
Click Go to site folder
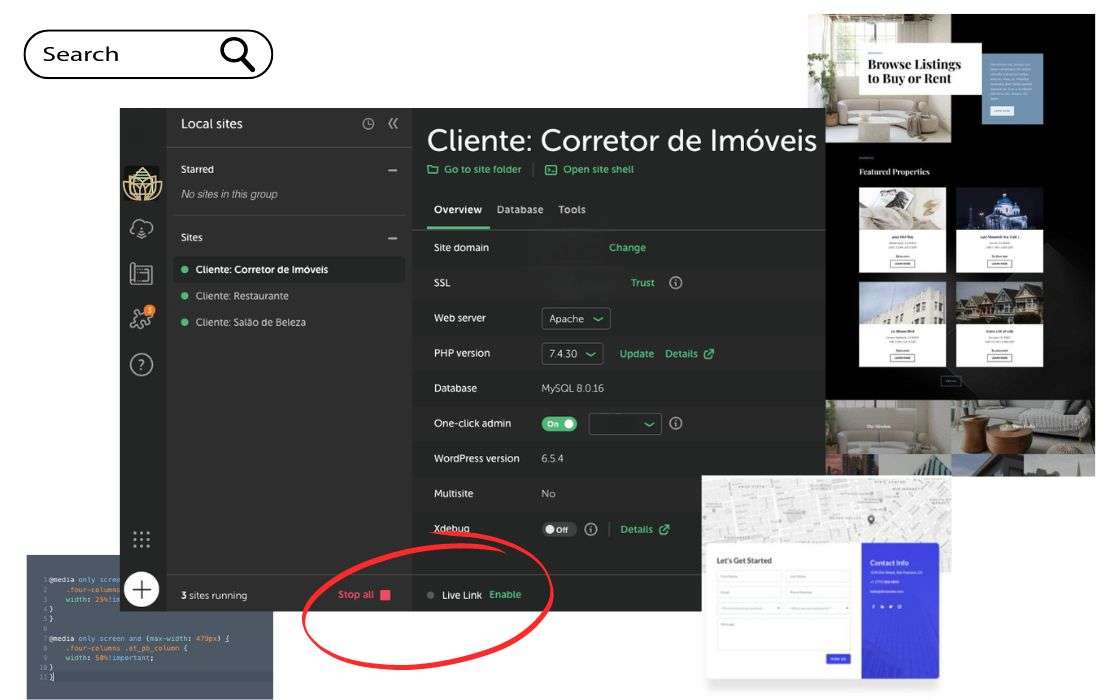tap(474, 170)
